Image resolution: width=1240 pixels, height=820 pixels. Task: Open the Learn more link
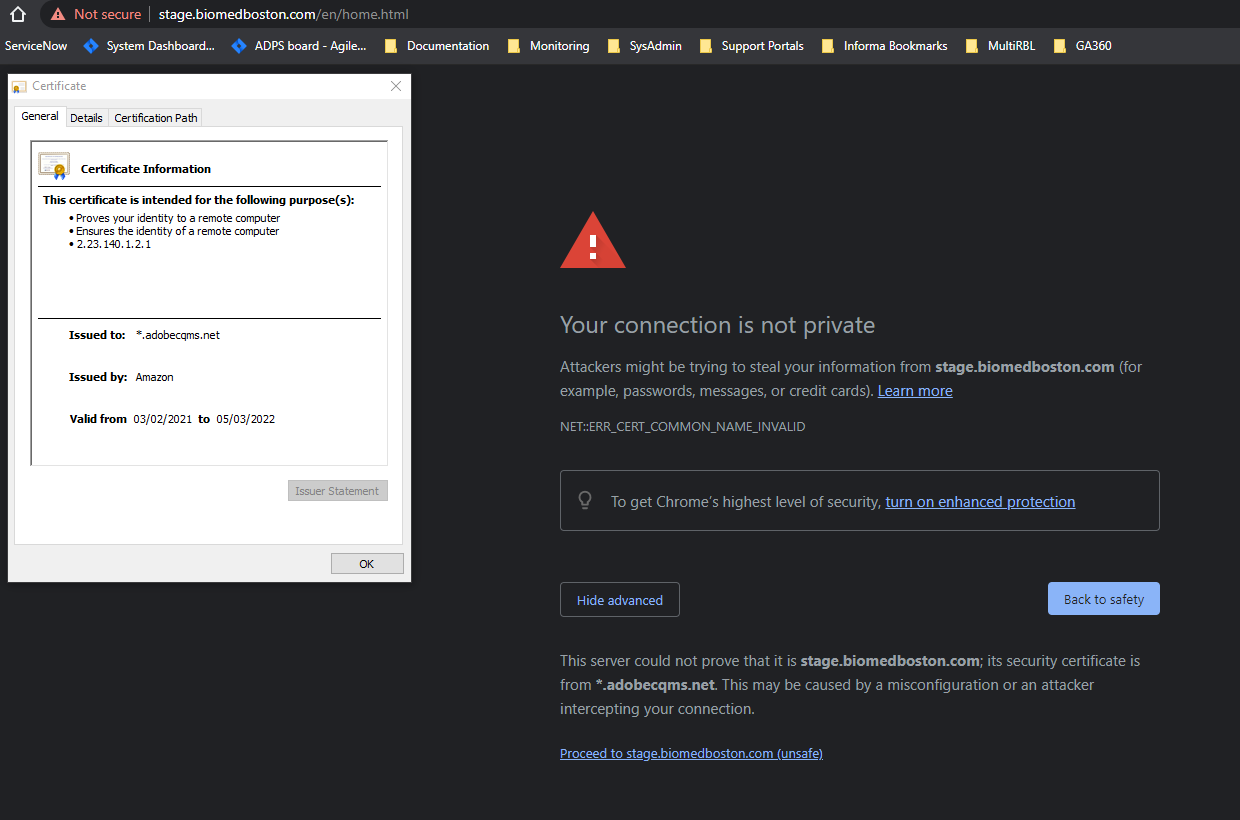[915, 391]
